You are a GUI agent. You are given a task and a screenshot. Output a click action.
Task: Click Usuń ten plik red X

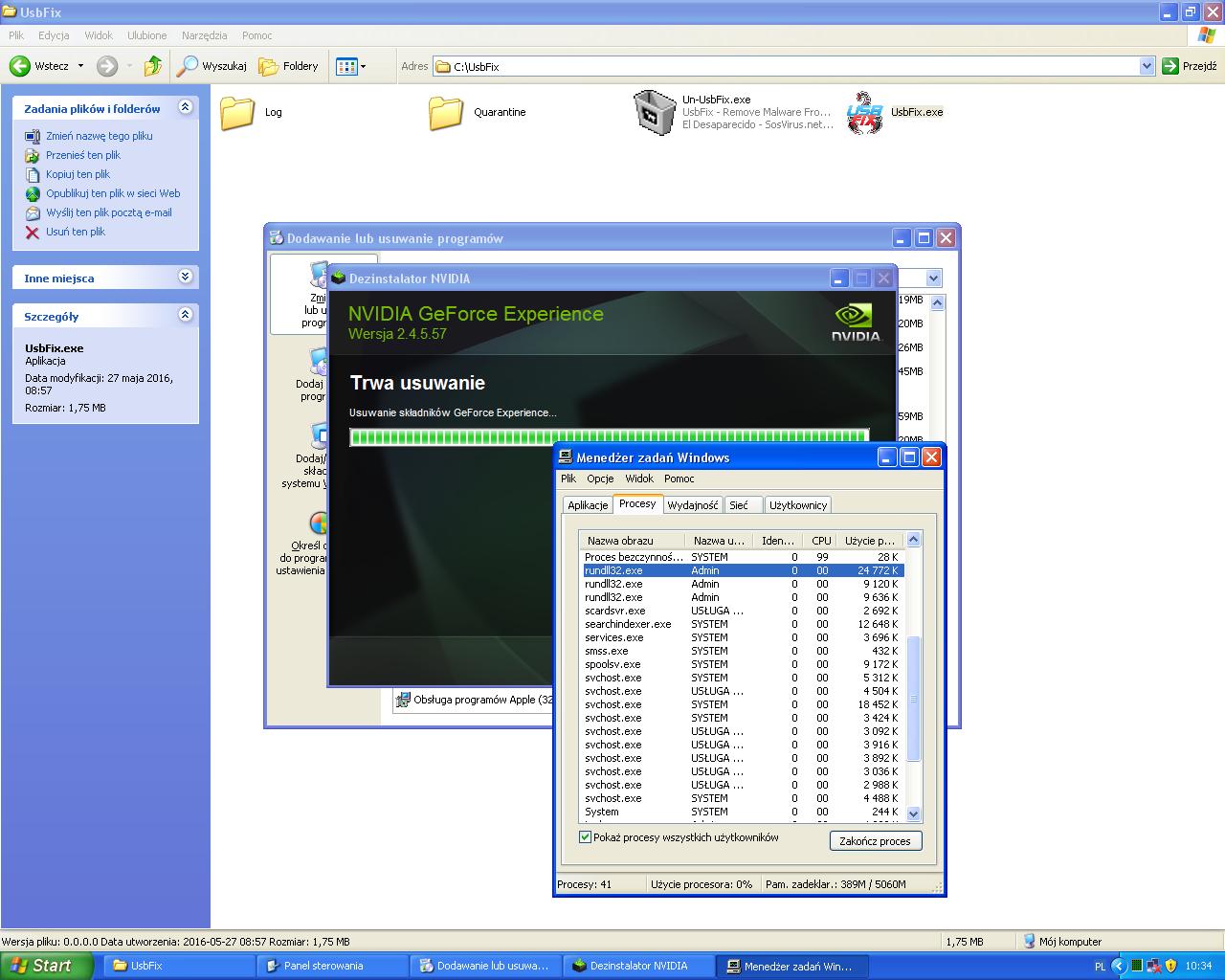click(x=33, y=232)
